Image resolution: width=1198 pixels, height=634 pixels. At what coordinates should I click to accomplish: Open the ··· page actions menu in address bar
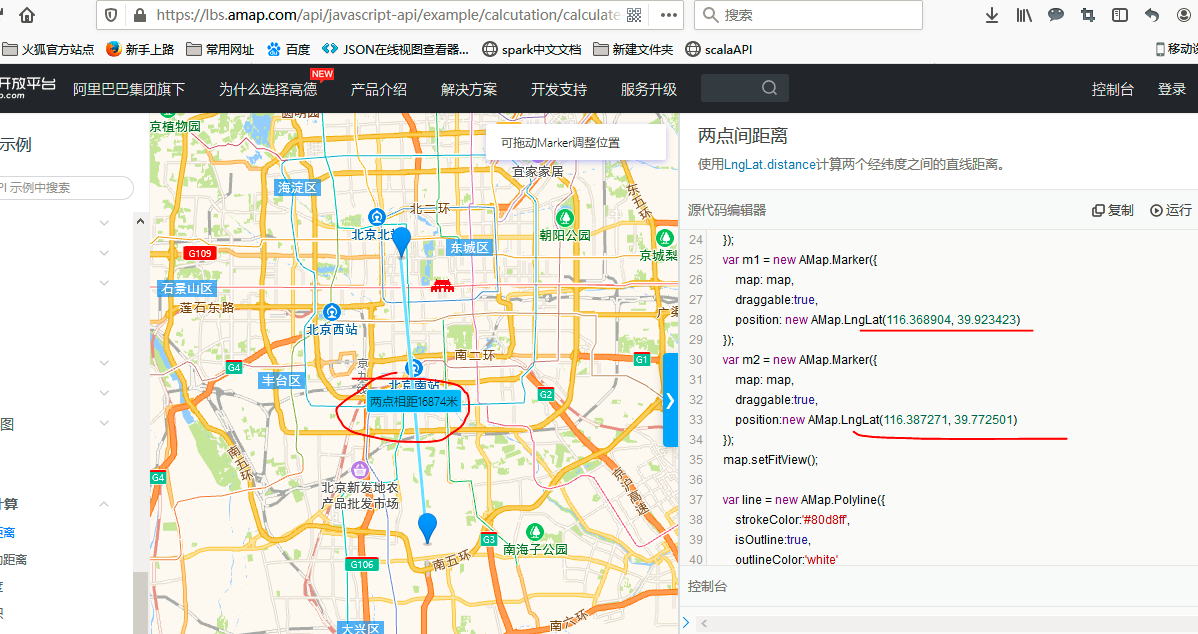click(x=668, y=15)
